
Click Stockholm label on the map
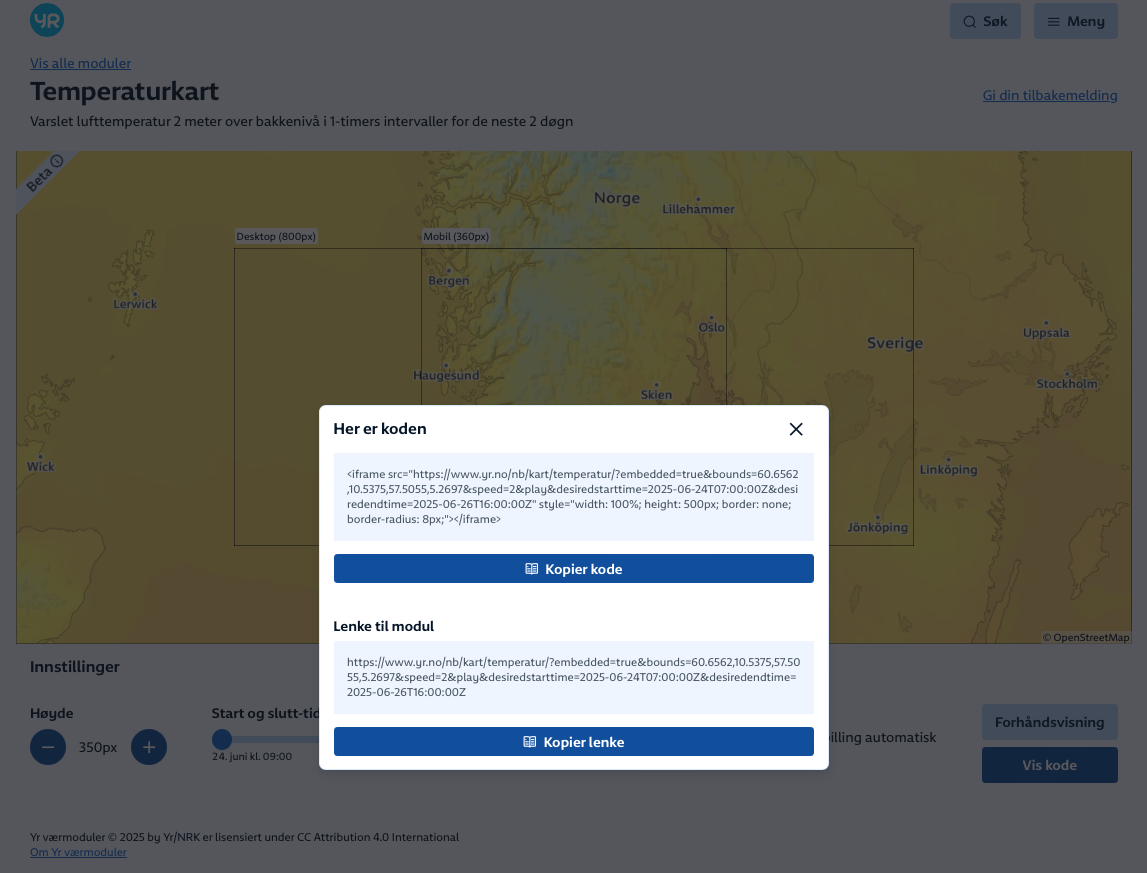pos(1067,383)
